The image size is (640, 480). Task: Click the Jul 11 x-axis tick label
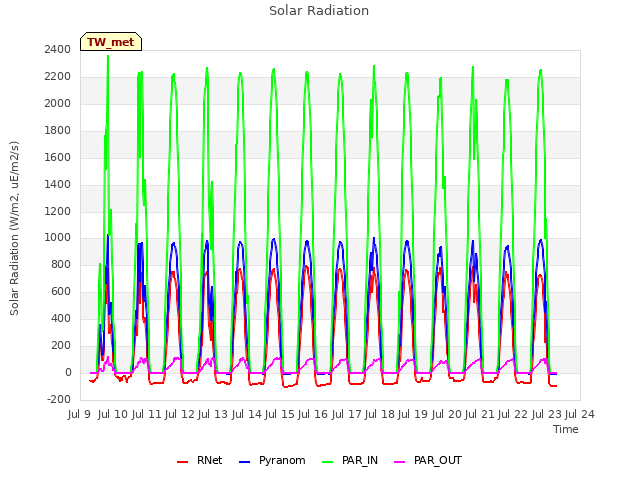tap(146, 414)
